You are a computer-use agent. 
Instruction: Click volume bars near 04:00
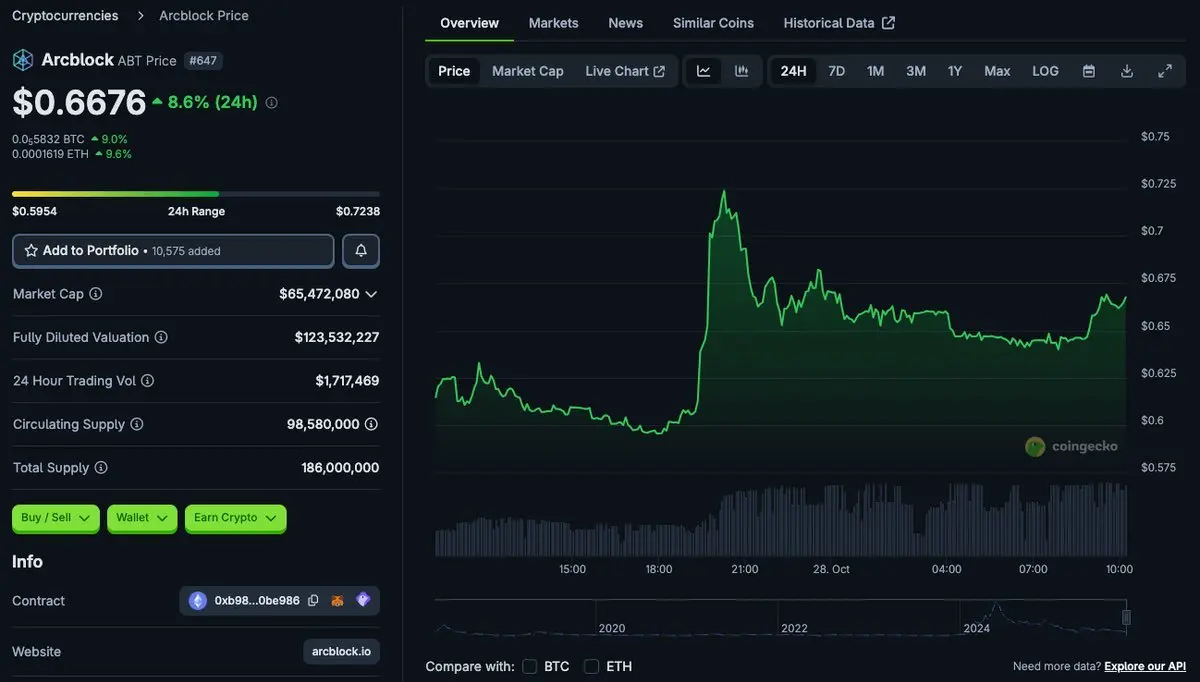(947, 520)
